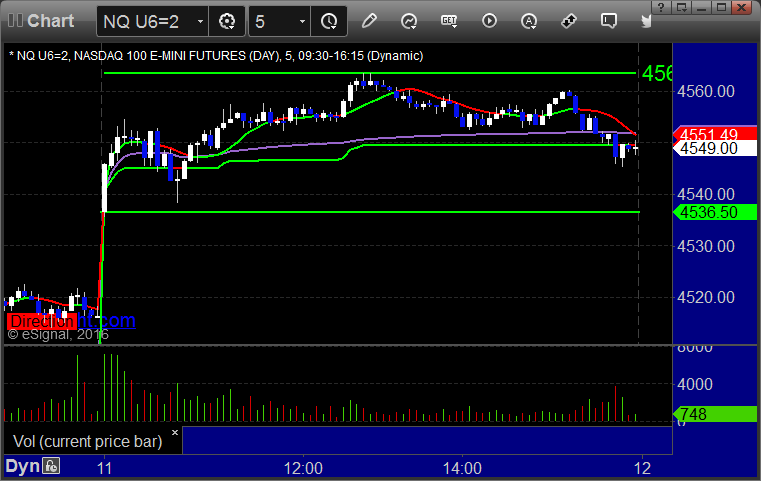Open the chat comment bubble icon
The height and width of the screenshot is (481, 761).
[x=609, y=21]
